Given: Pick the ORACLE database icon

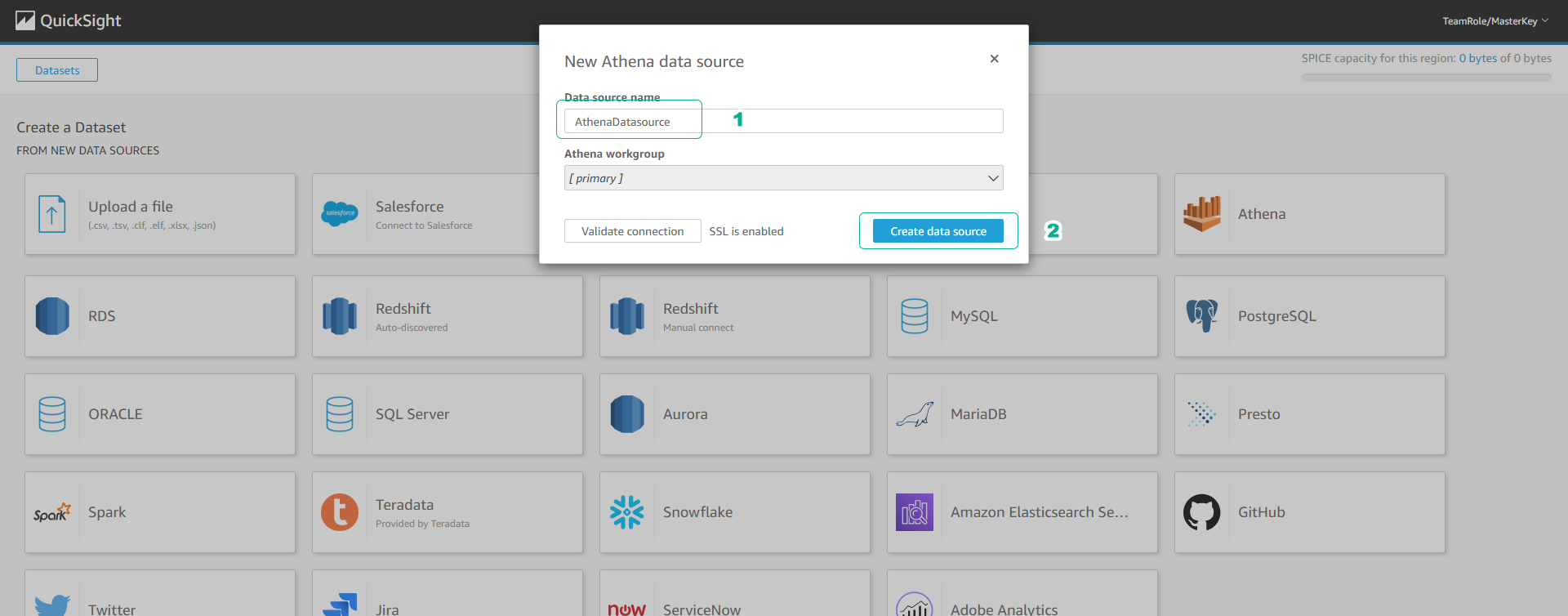Looking at the screenshot, I should point(52,414).
